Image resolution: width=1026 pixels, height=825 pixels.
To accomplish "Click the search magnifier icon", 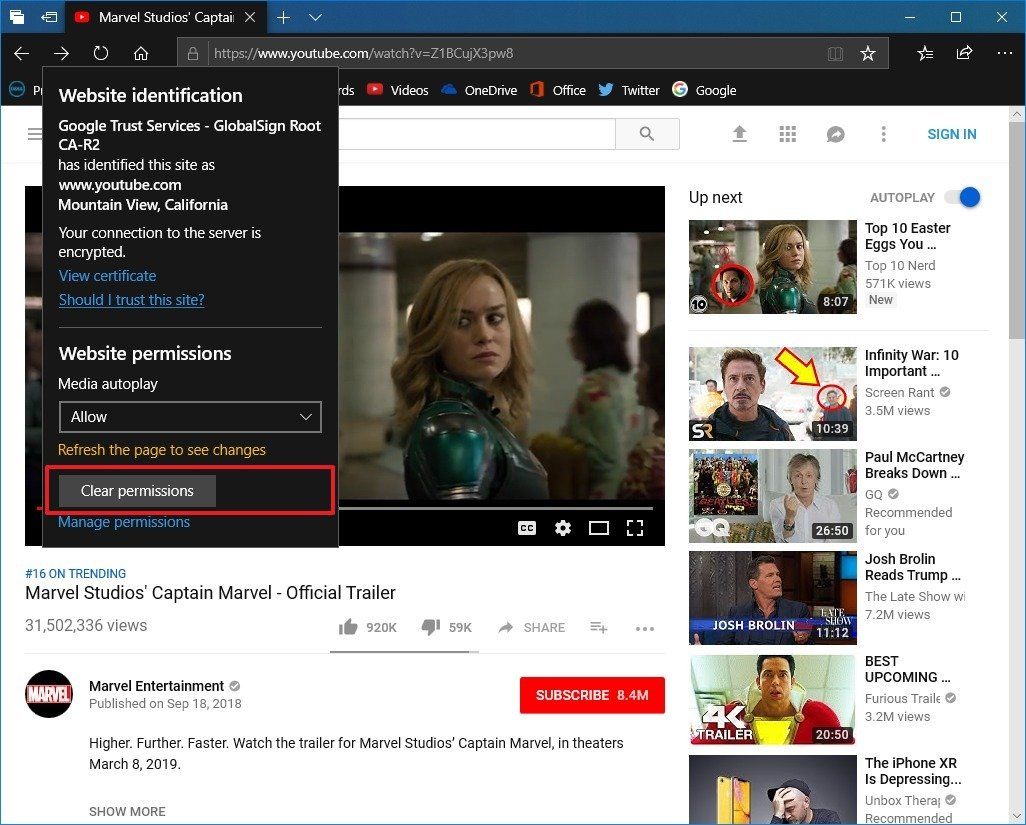I will pyautogui.click(x=646, y=133).
